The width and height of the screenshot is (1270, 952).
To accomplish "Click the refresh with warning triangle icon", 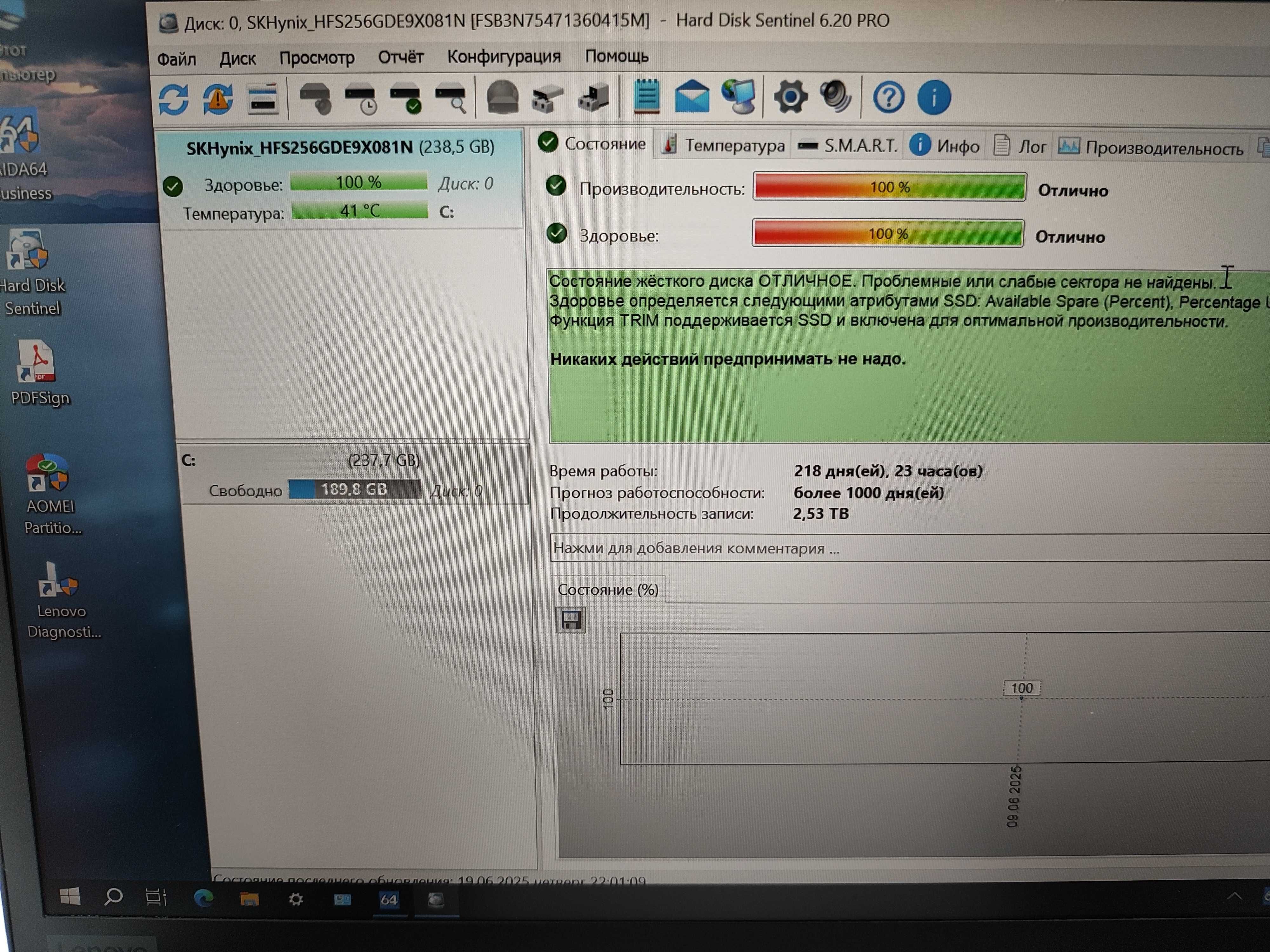I will [x=217, y=99].
